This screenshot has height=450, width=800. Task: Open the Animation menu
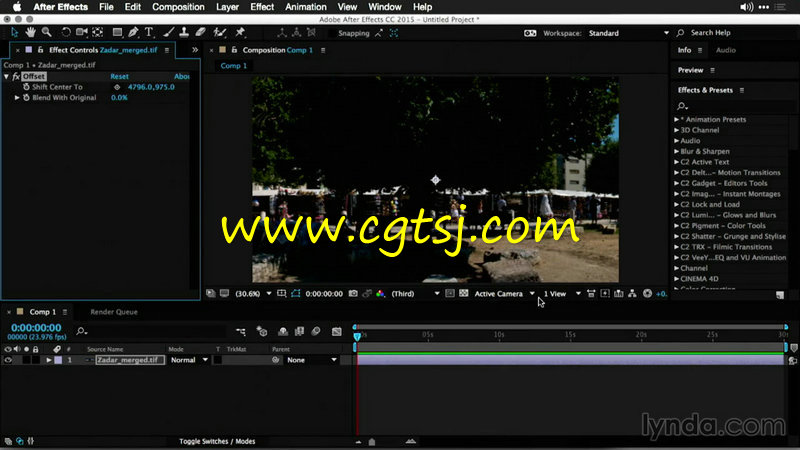click(x=306, y=7)
